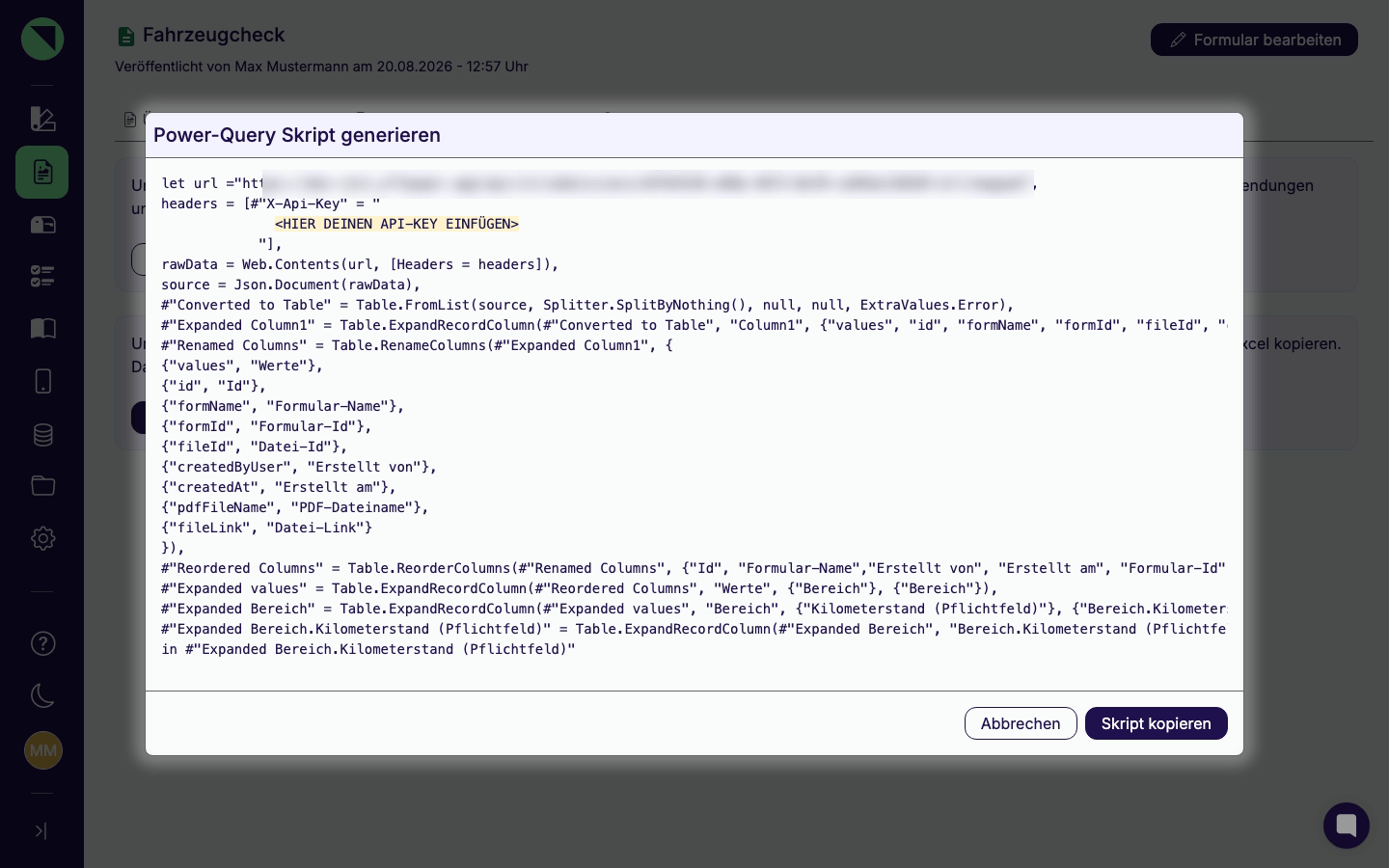Viewport: 1389px width, 868px height.
Task: Click the rawData = Web.Contents code line
Action: (x=360, y=264)
